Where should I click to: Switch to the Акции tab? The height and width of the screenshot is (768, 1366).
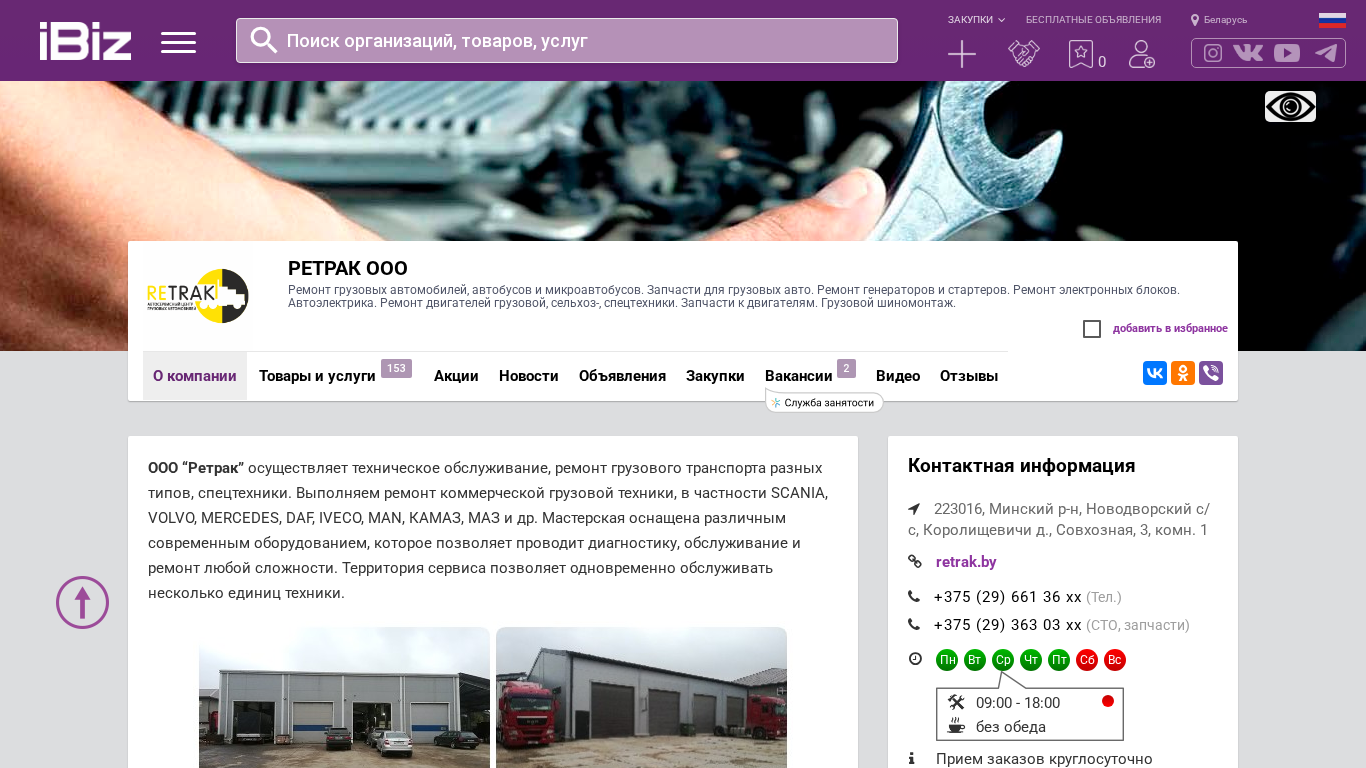(456, 376)
